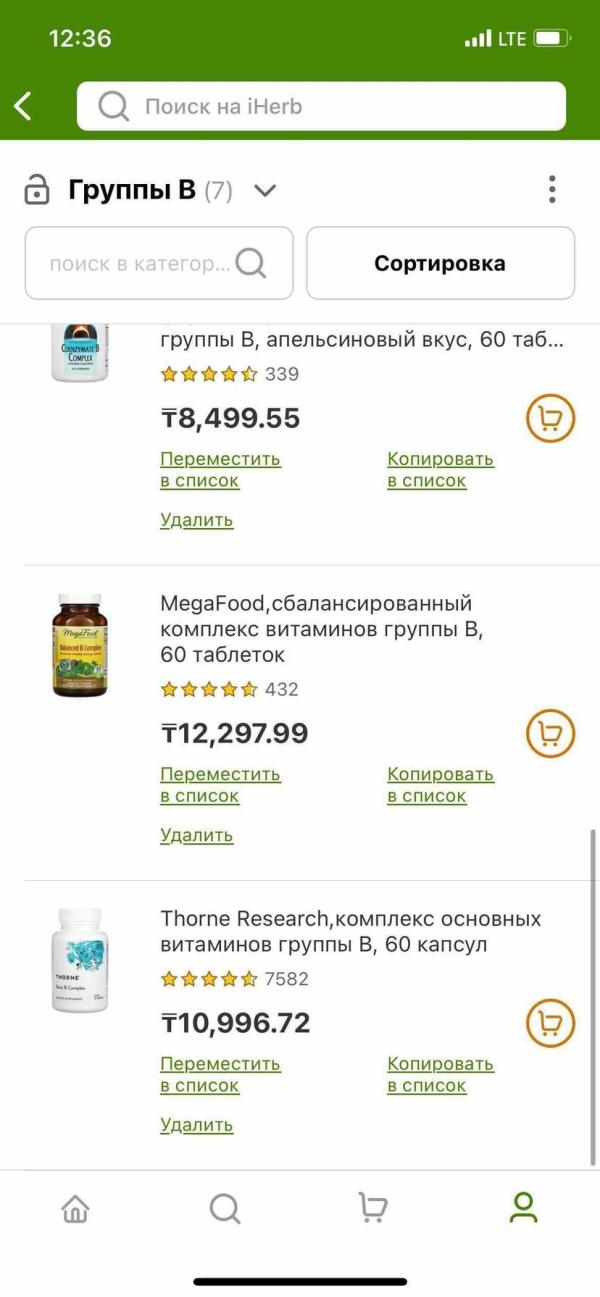Open the cart tab in bottom bar

pyautogui.click(x=373, y=1208)
